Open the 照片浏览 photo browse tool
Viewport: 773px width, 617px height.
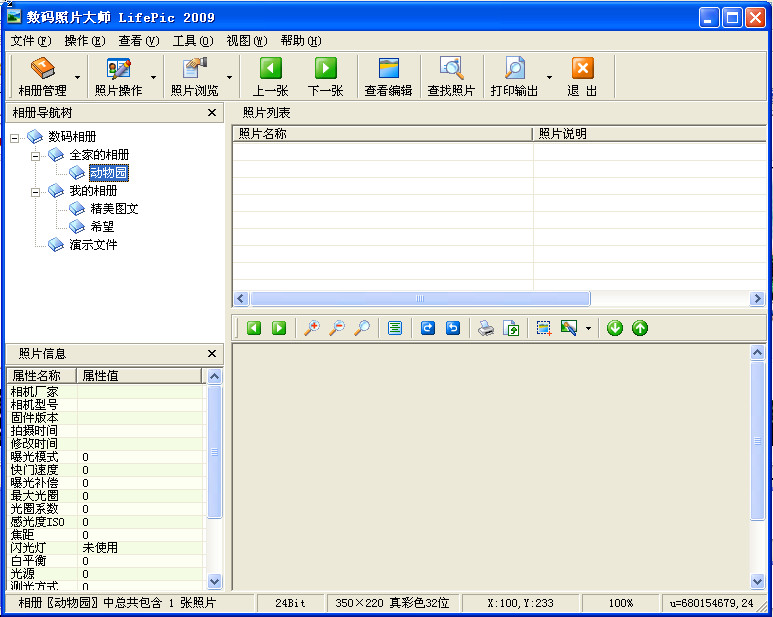click(194, 76)
